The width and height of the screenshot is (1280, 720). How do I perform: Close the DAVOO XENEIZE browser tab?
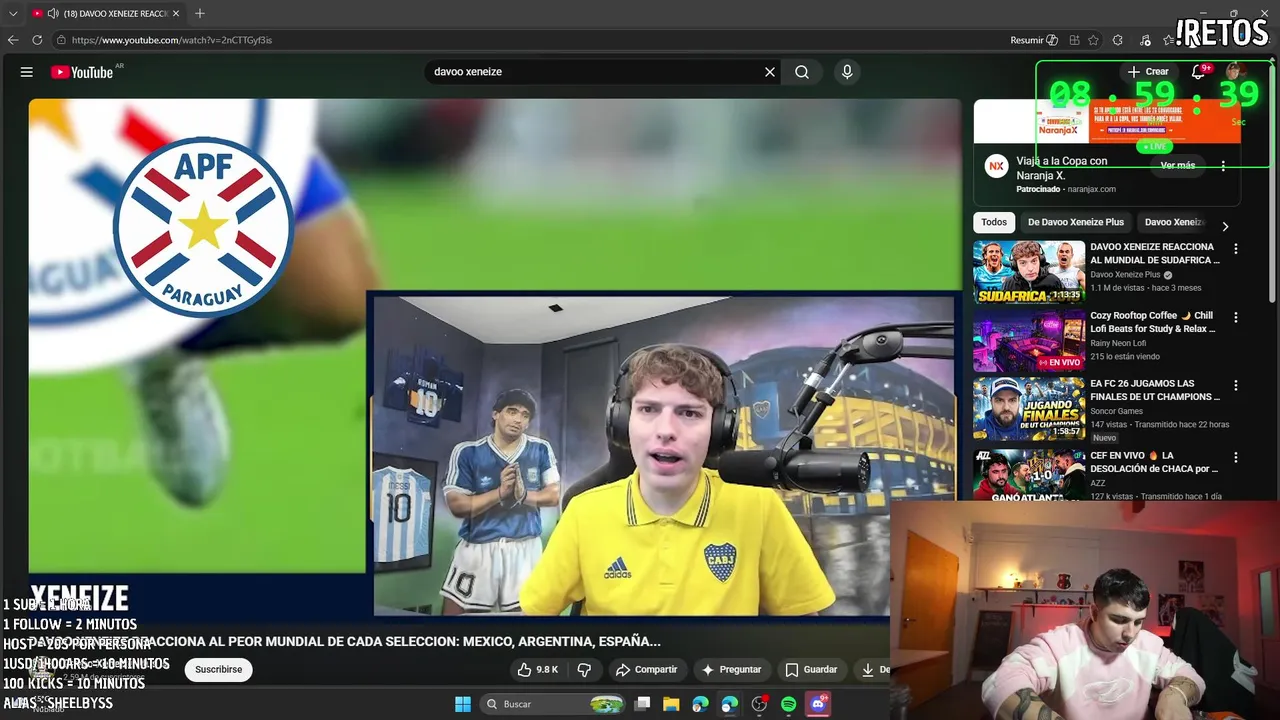[176, 13]
